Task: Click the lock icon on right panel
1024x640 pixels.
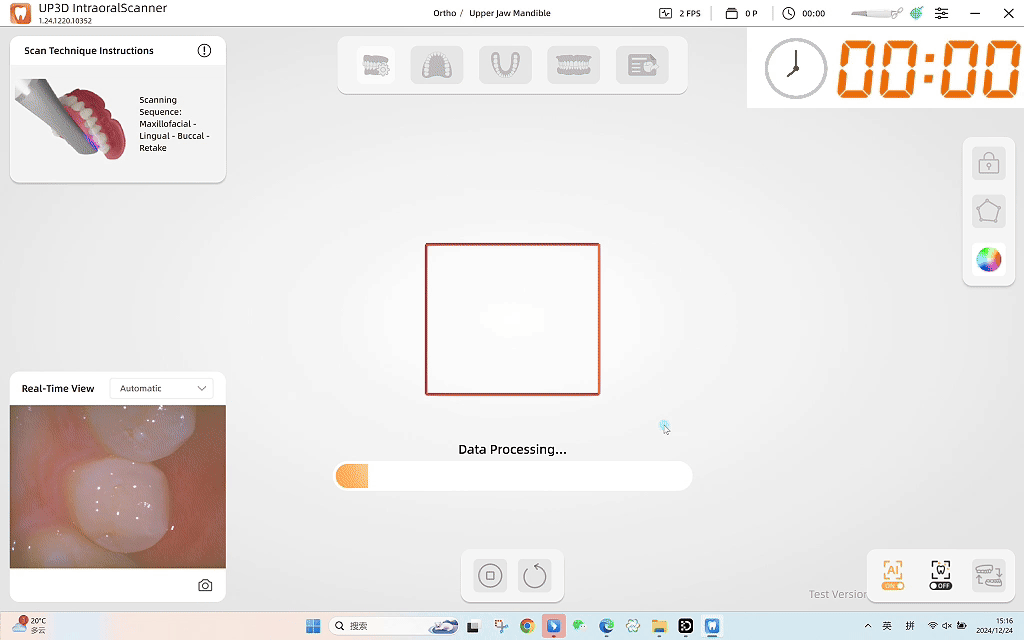Action: coord(988,163)
